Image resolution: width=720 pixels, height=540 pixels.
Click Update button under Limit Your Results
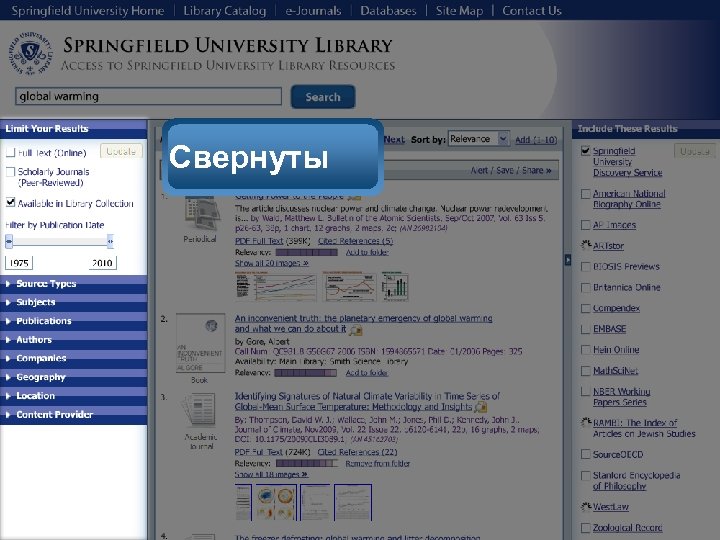[x=121, y=152]
